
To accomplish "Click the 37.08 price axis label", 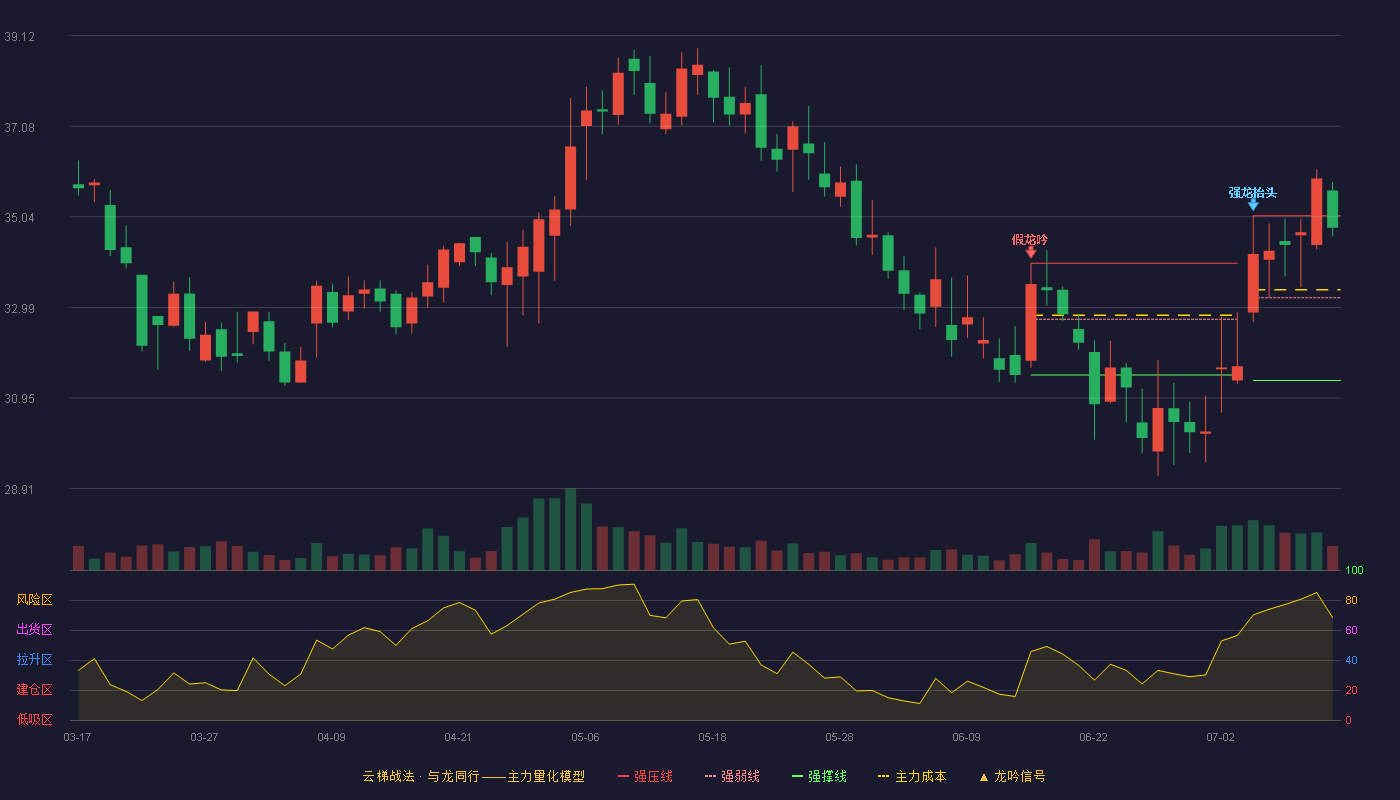I will (19, 127).
